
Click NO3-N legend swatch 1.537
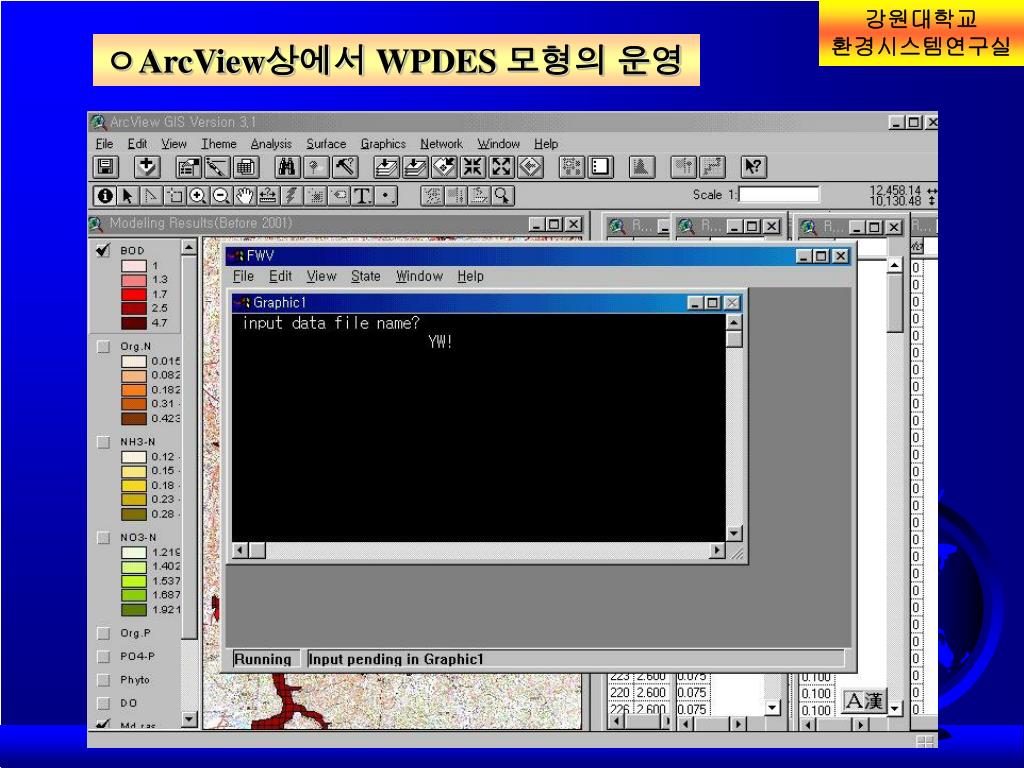[134, 581]
